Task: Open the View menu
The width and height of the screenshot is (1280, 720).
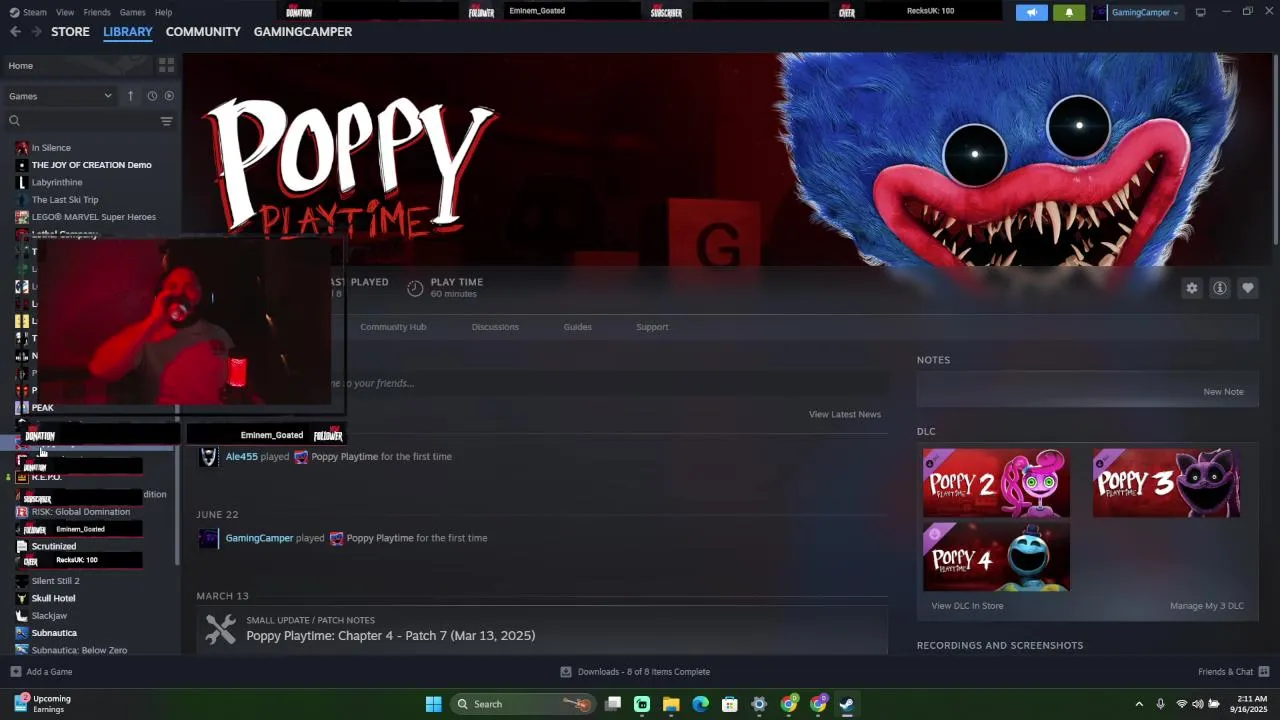Action: pos(65,12)
